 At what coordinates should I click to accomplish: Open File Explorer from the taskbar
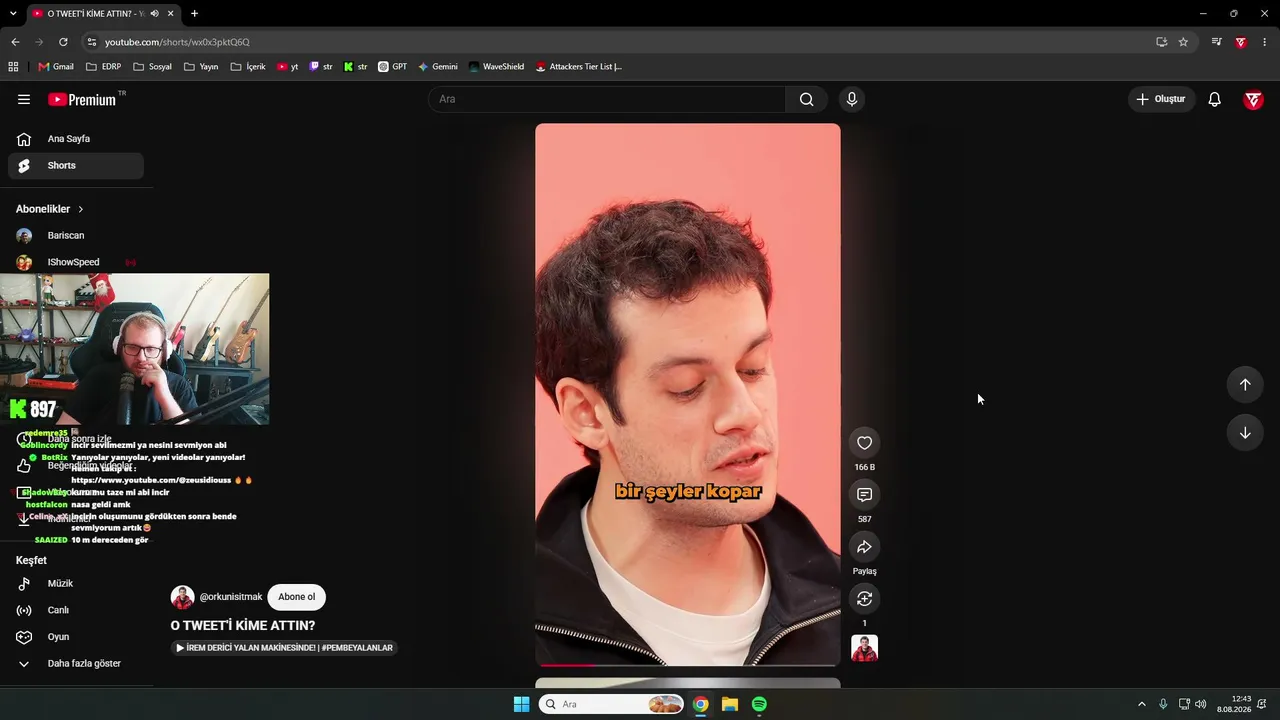[730, 704]
